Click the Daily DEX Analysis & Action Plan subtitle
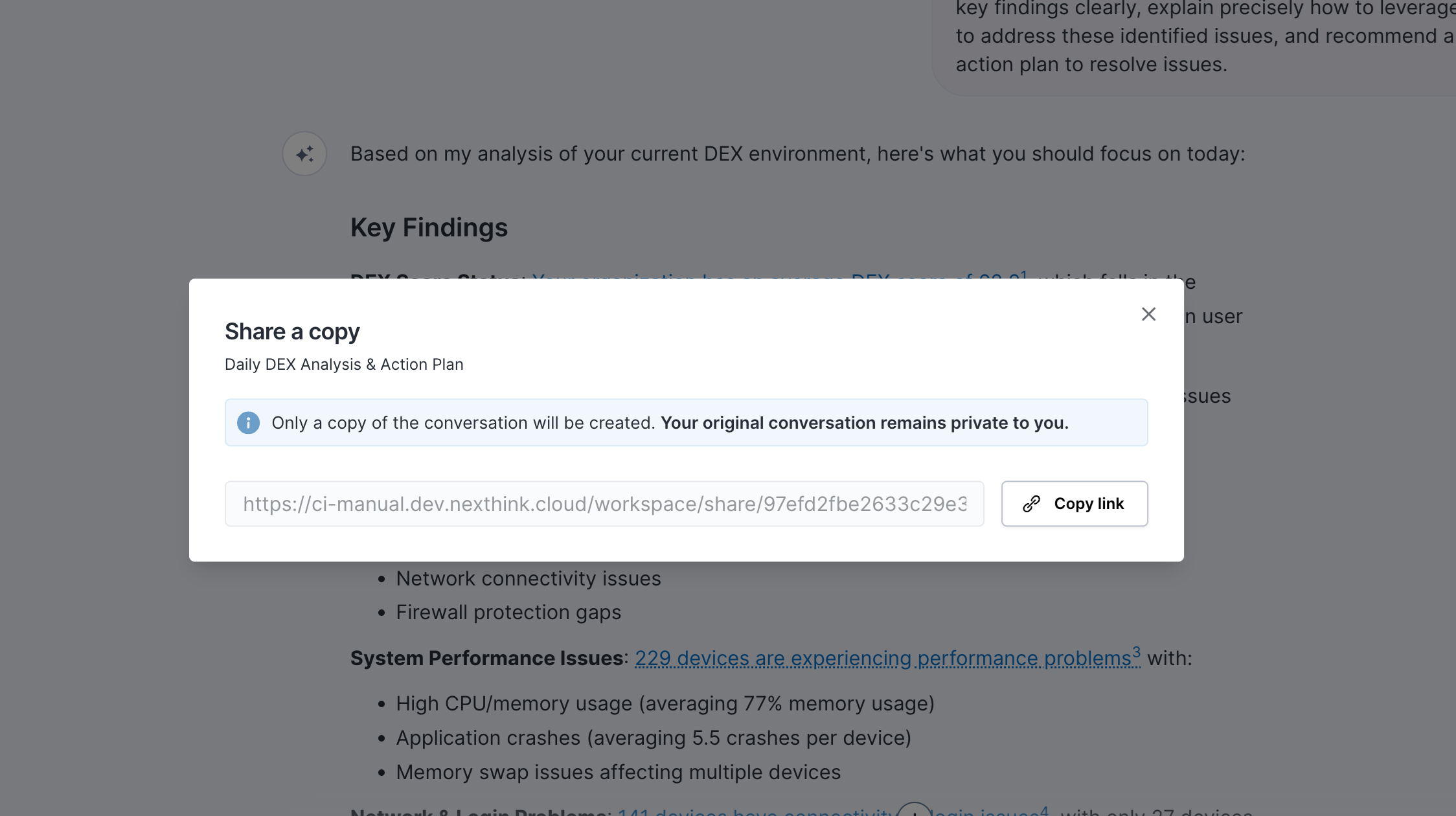 click(344, 365)
